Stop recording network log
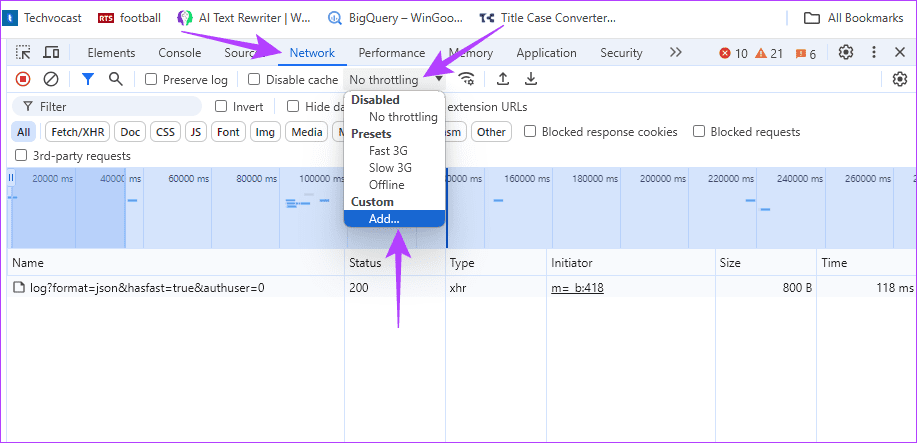Viewport: 917px width, 443px height. click(x=23, y=79)
